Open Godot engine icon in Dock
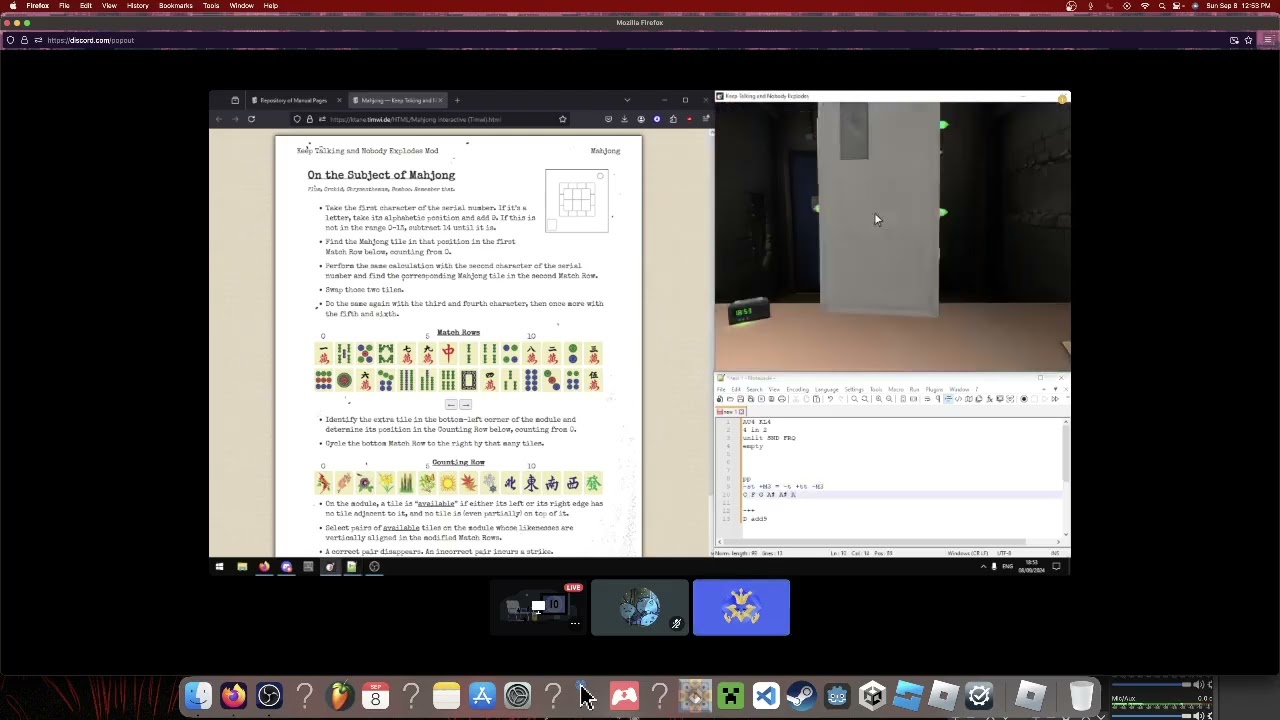1280x720 pixels. pos(837,695)
